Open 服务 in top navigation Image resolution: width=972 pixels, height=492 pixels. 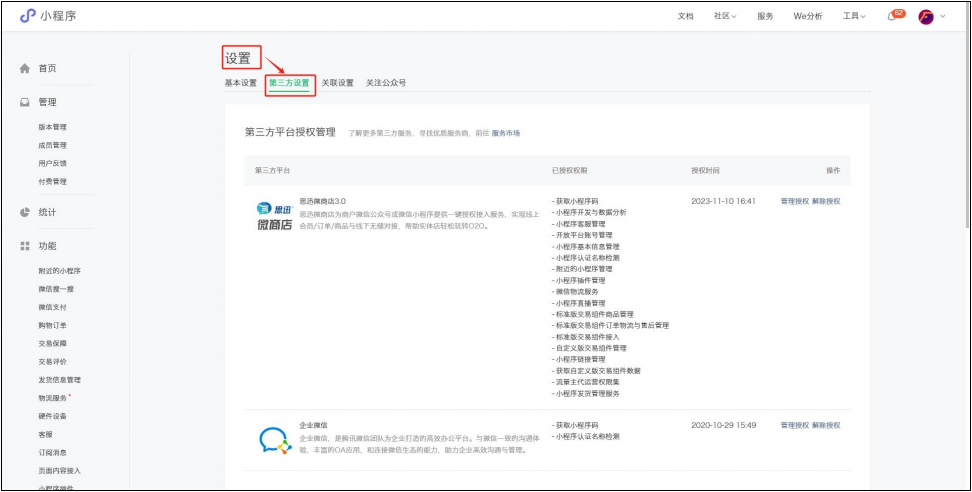[765, 17]
